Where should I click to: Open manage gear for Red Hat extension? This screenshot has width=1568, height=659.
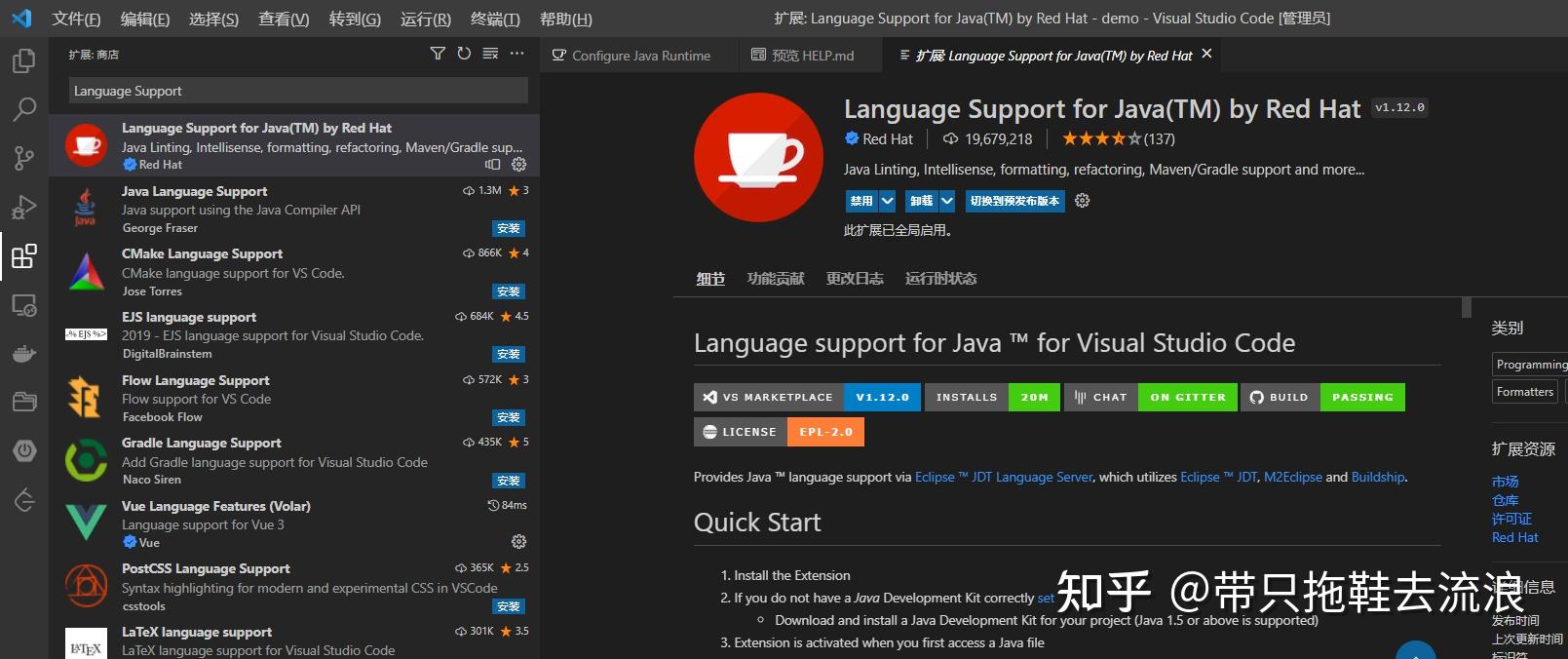[x=518, y=165]
